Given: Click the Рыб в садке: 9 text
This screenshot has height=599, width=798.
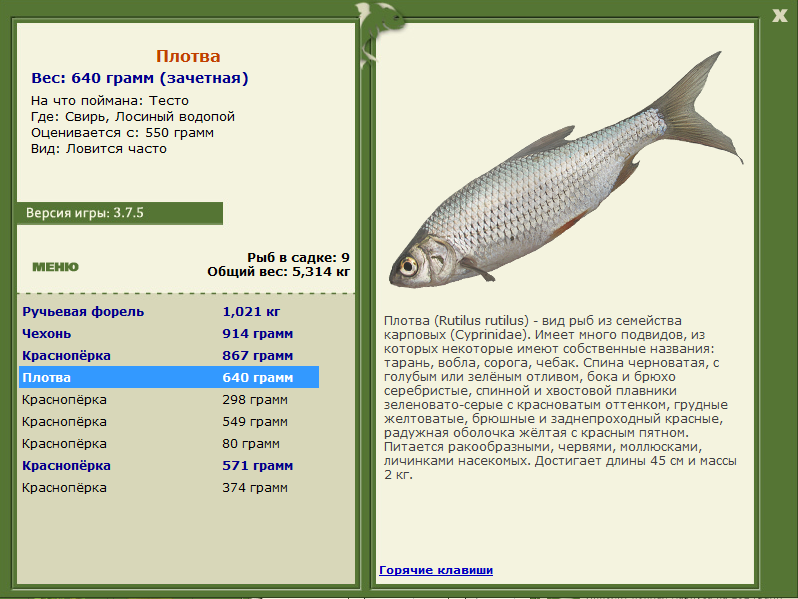Looking at the screenshot, I should [299, 258].
